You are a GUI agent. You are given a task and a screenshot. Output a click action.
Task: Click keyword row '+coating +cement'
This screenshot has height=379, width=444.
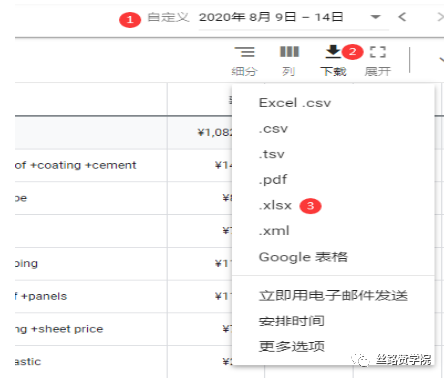[x=76, y=165]
